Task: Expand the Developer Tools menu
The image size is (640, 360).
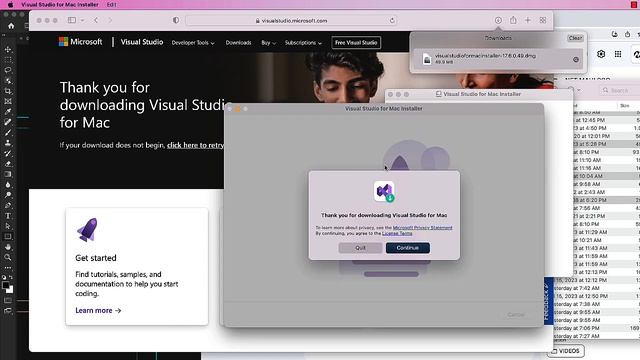Action: (x=193, y=42)
